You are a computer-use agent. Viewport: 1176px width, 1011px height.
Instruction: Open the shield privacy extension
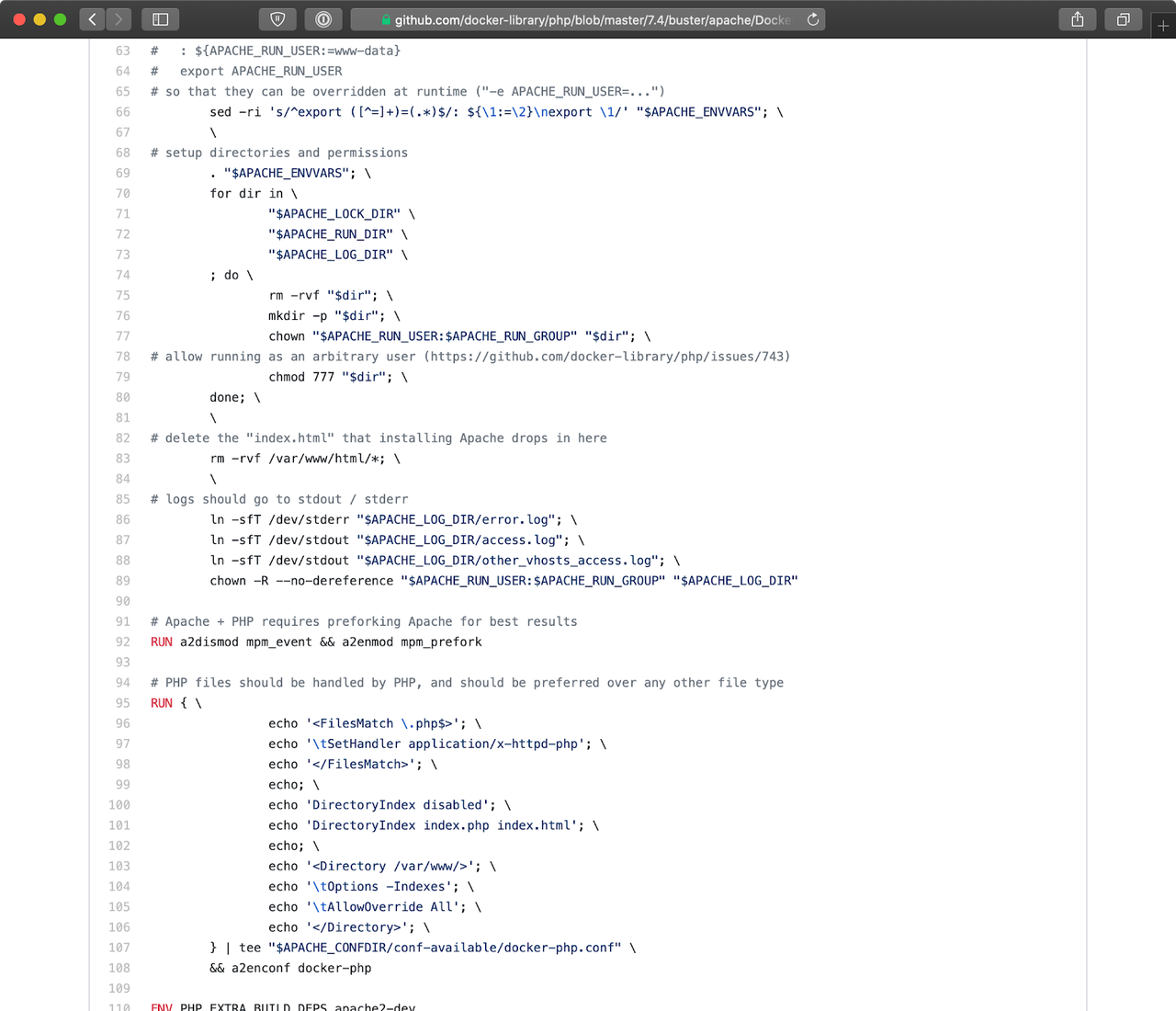(x=277, y=19)
